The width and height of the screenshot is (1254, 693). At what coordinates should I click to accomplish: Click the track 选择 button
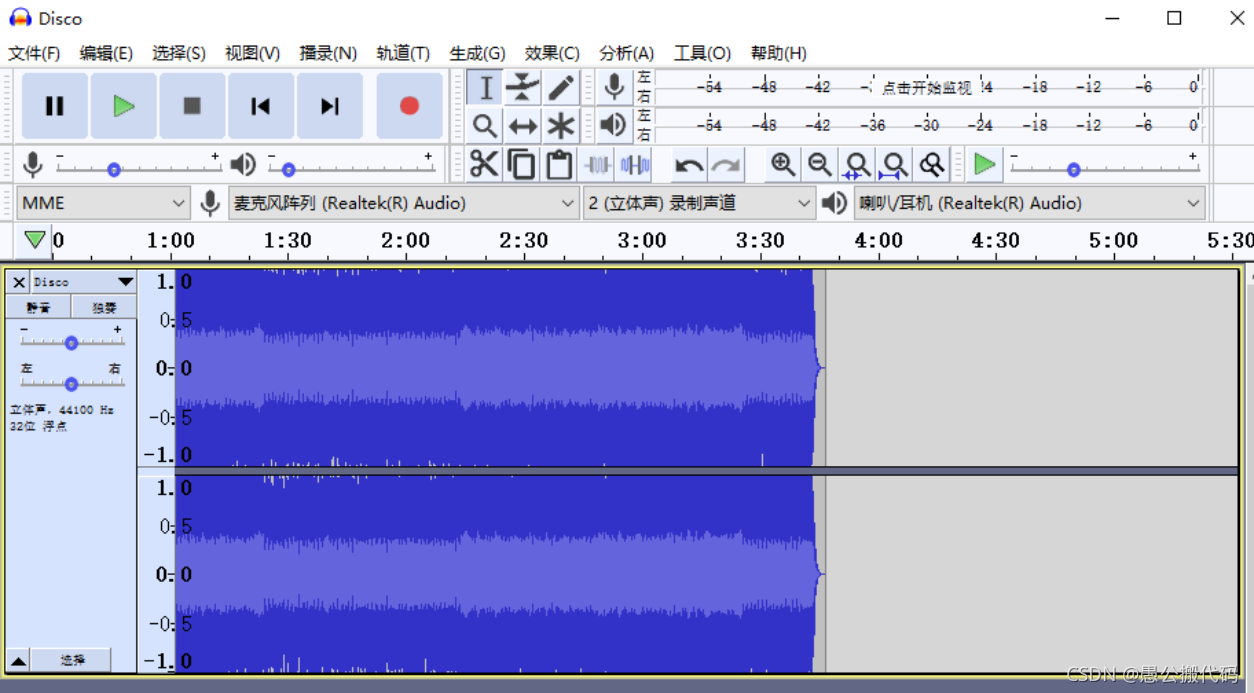pyautogui.click(x=72, y=660)
